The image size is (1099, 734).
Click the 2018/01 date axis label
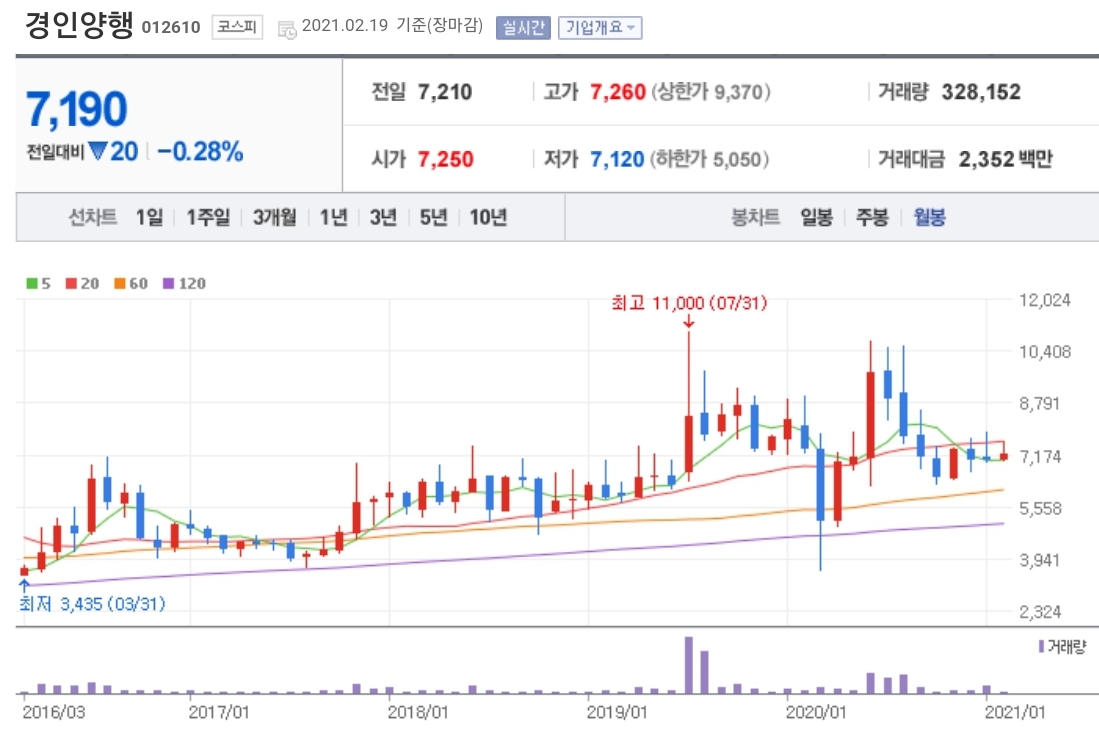click(x=418, y=712)
